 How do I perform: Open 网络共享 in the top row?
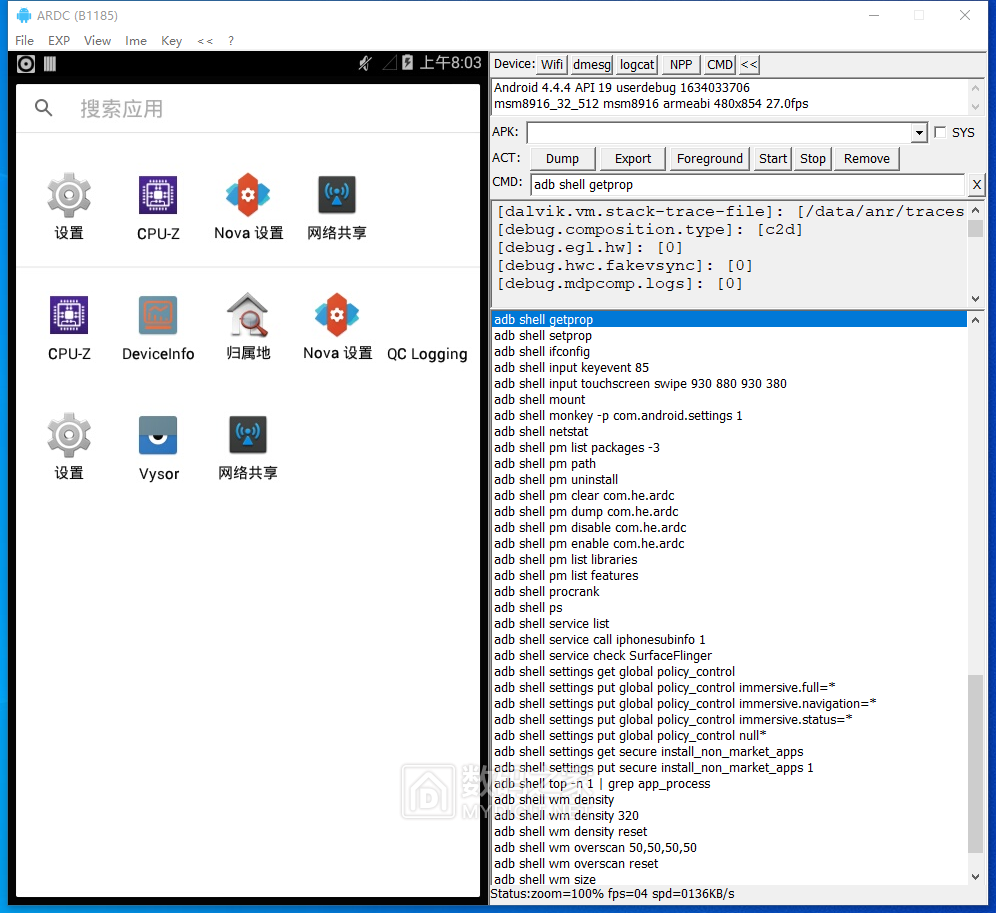[337, 206]
